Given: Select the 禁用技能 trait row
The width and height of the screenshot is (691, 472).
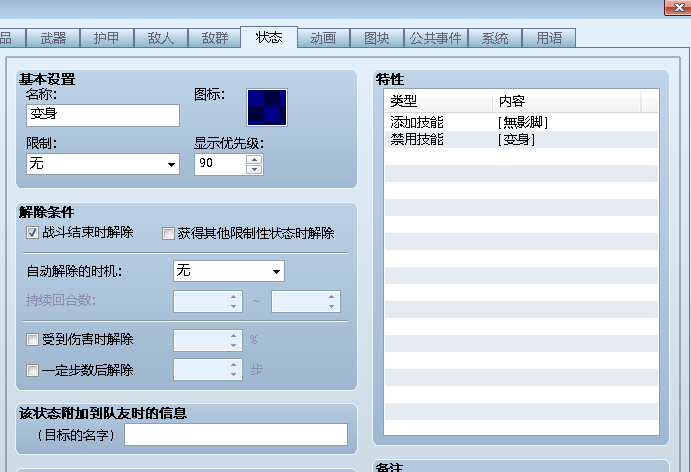Looking at the screenshot, I should (521, 139).
